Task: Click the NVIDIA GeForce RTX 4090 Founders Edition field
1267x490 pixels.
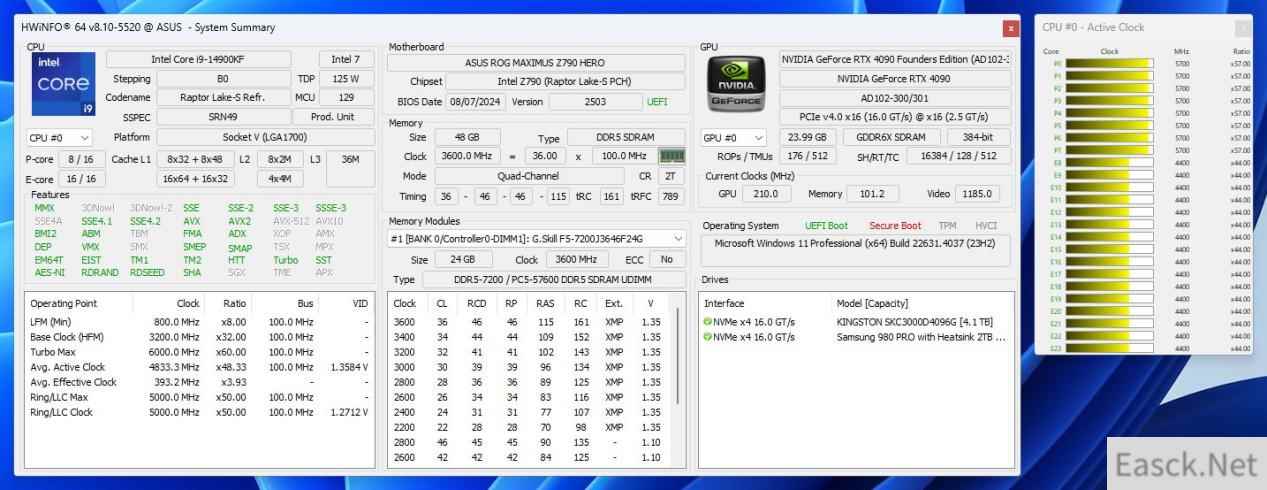Action: pos(894,59)
